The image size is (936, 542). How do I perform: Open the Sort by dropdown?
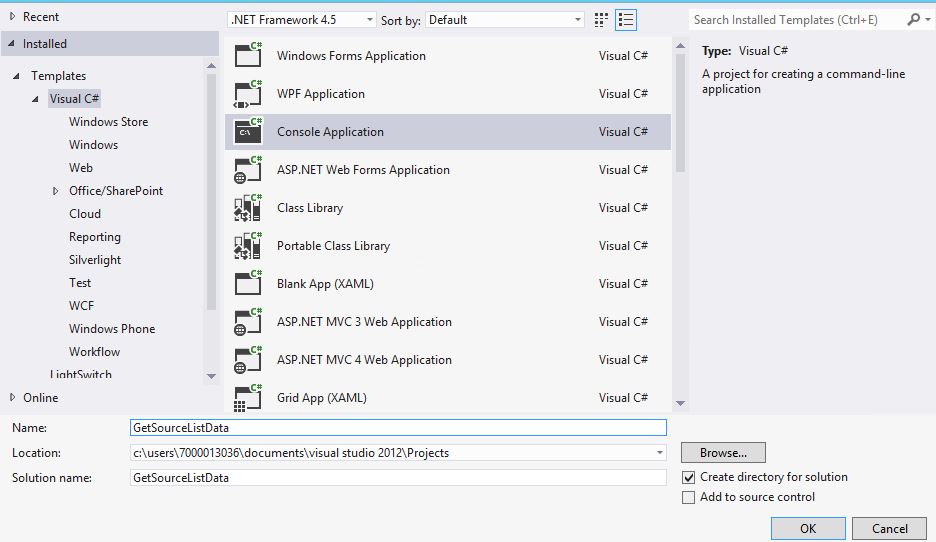505,19
